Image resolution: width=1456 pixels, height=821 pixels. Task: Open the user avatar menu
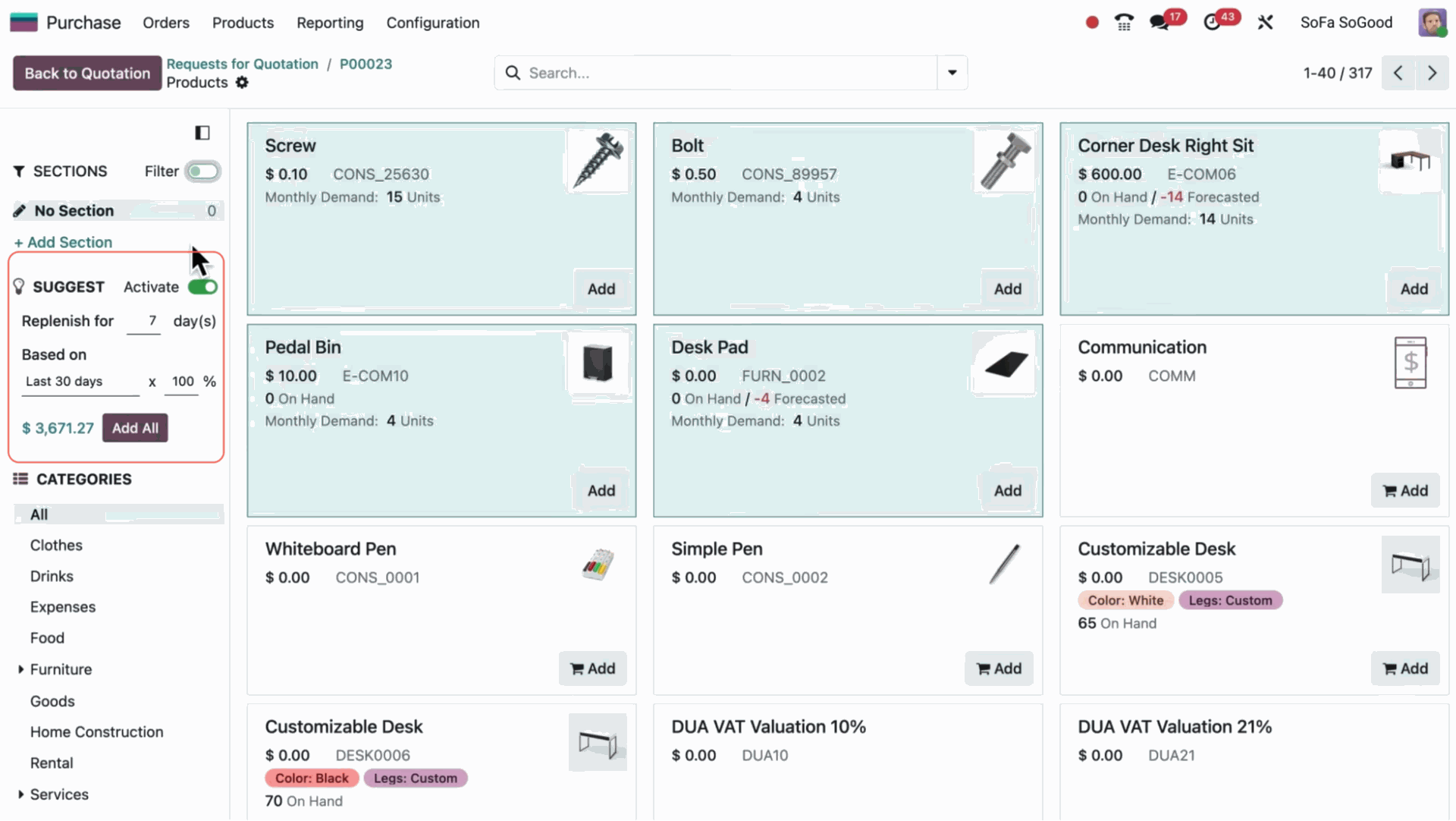click(1432, 23)
